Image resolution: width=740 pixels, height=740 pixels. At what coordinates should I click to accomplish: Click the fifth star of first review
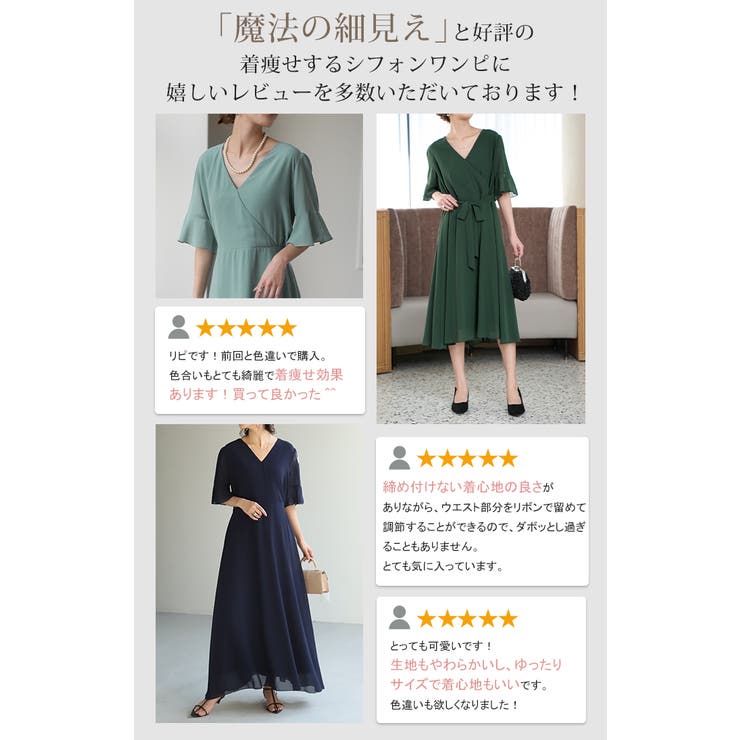287,328
